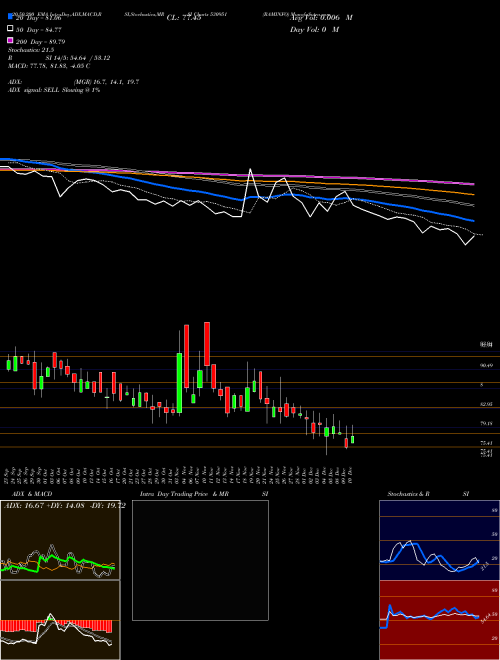Open the empty intraday trading price panel
This screenshot has width=500, height=660.
200,560
